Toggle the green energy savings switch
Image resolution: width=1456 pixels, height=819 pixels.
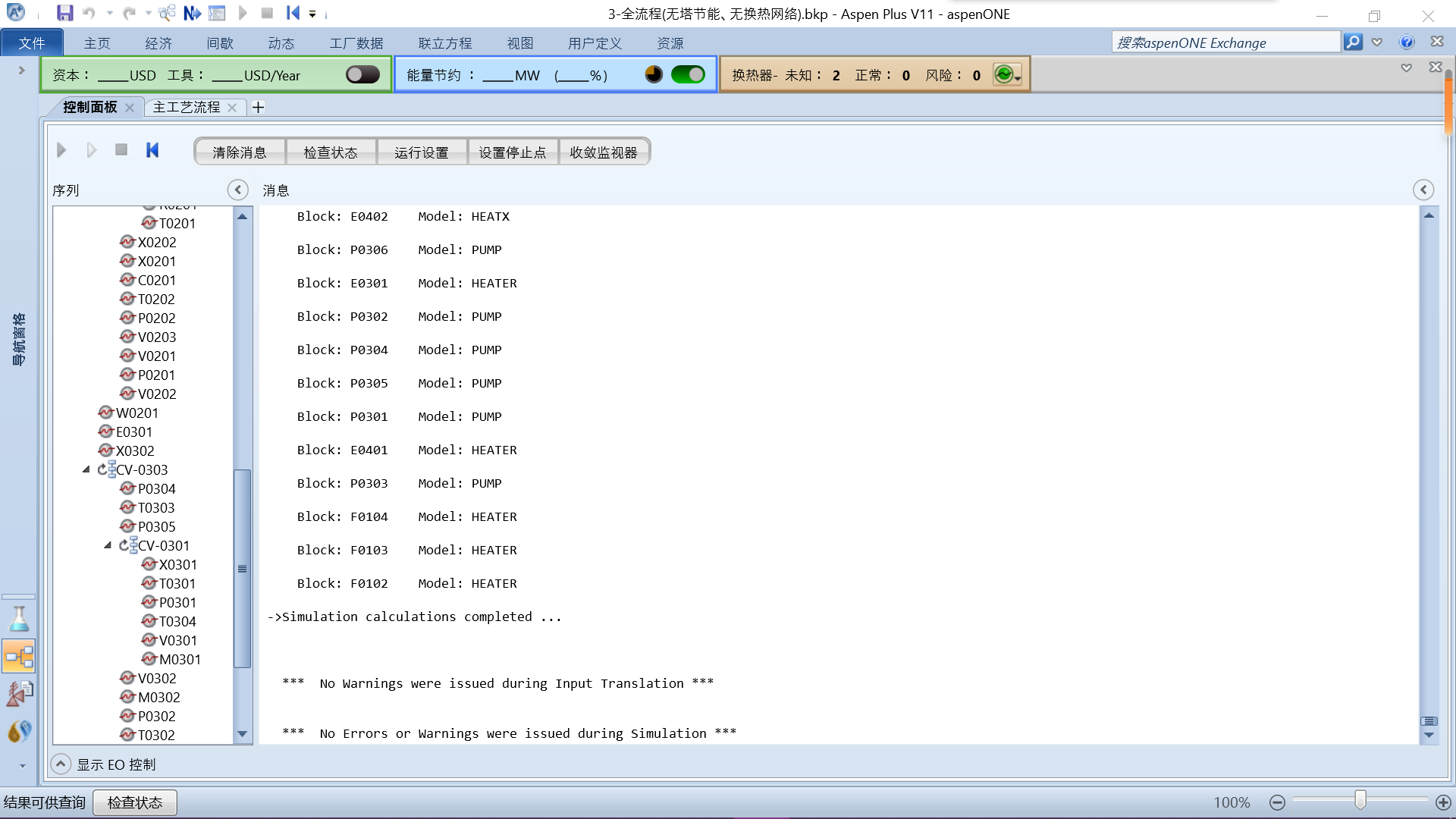687,74
